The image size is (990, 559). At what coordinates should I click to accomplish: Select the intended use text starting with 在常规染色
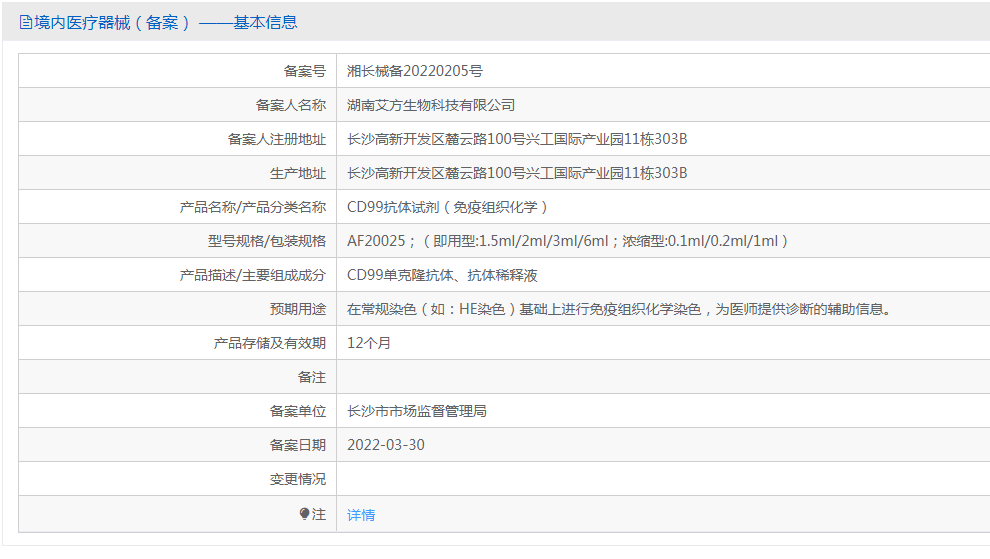pyautogui.click(x=619, y=310)
